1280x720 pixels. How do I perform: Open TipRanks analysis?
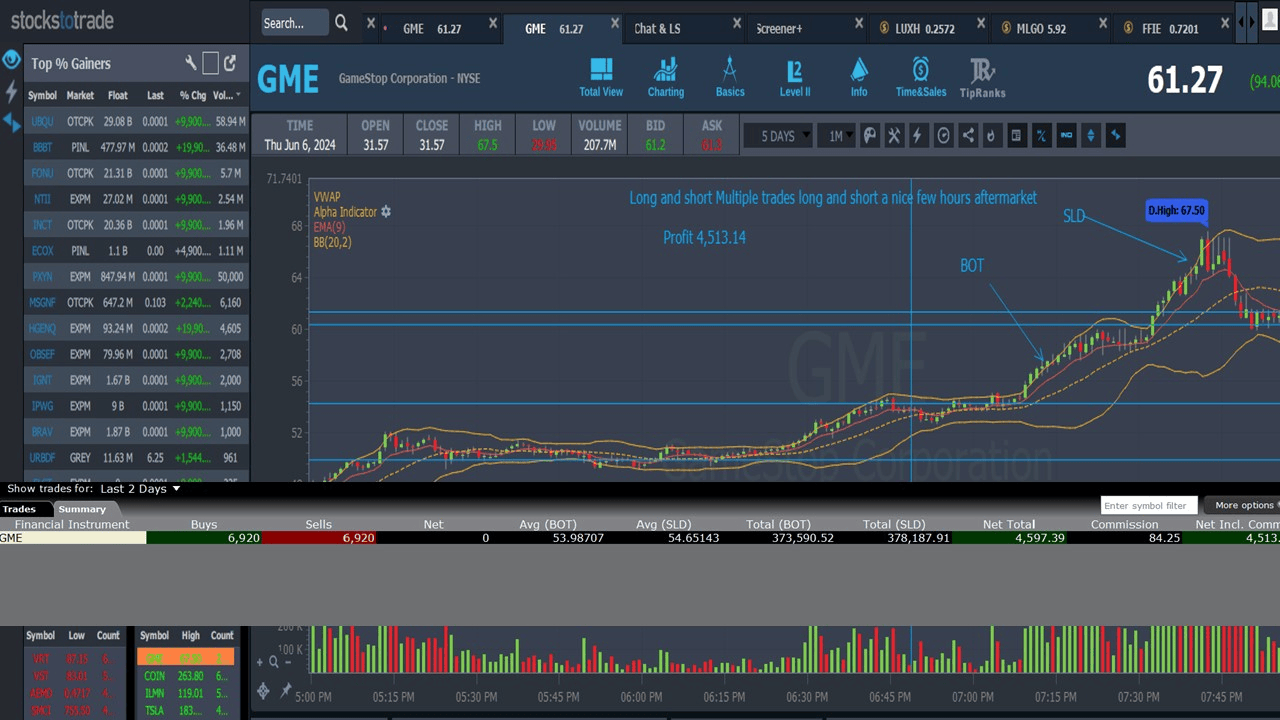pyautogui.click(x=982, y=77)
